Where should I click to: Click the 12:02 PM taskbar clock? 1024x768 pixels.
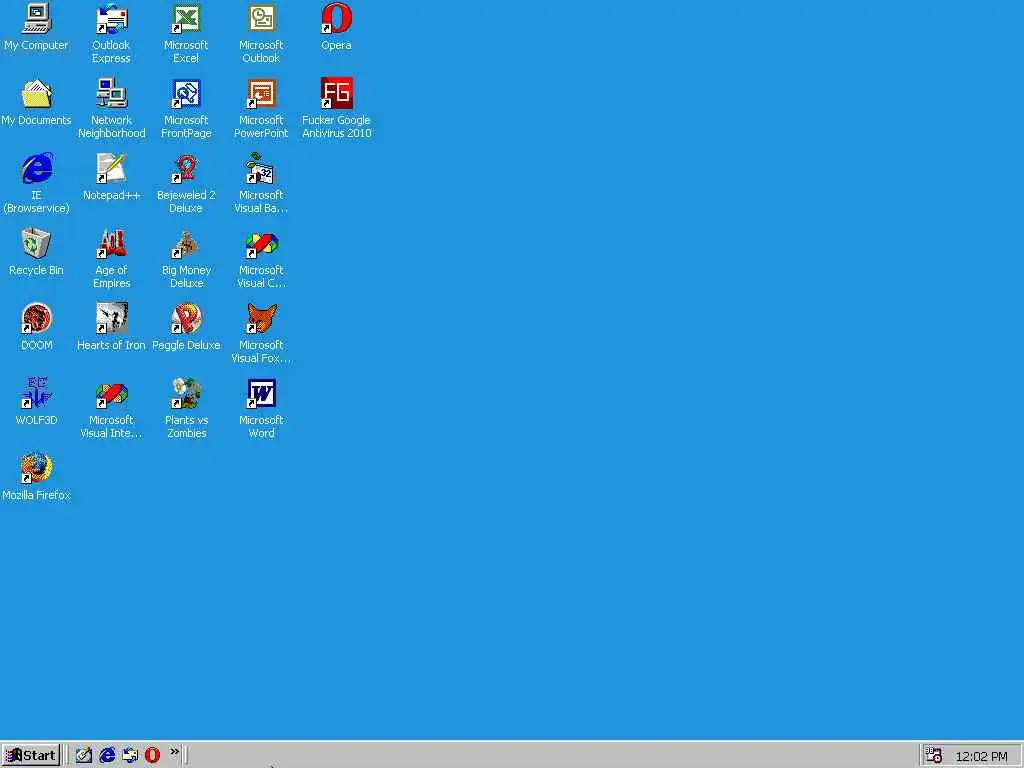[x=982, y=756]
